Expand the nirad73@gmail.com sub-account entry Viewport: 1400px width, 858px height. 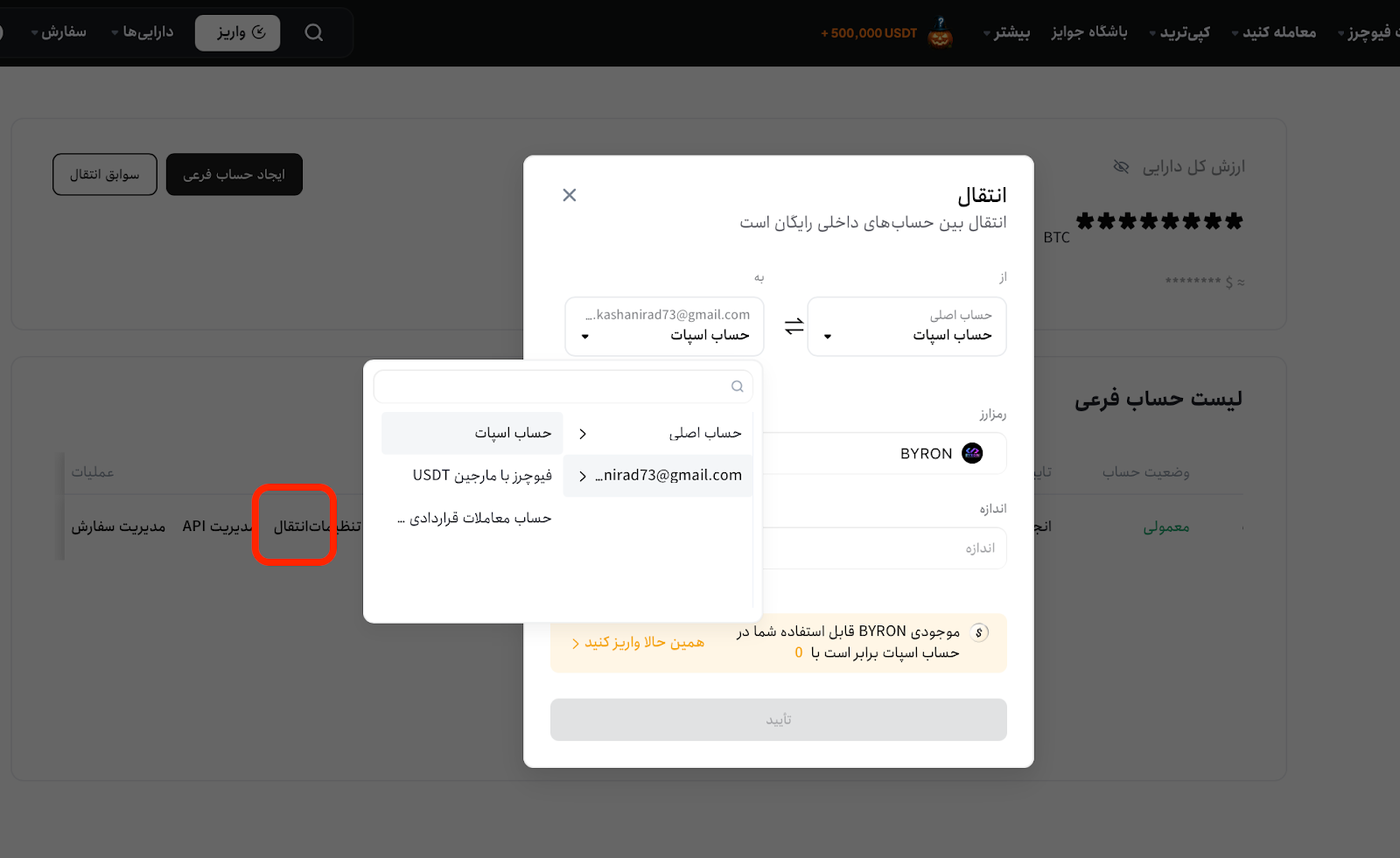pyautogui.click(x=658, y=476)
